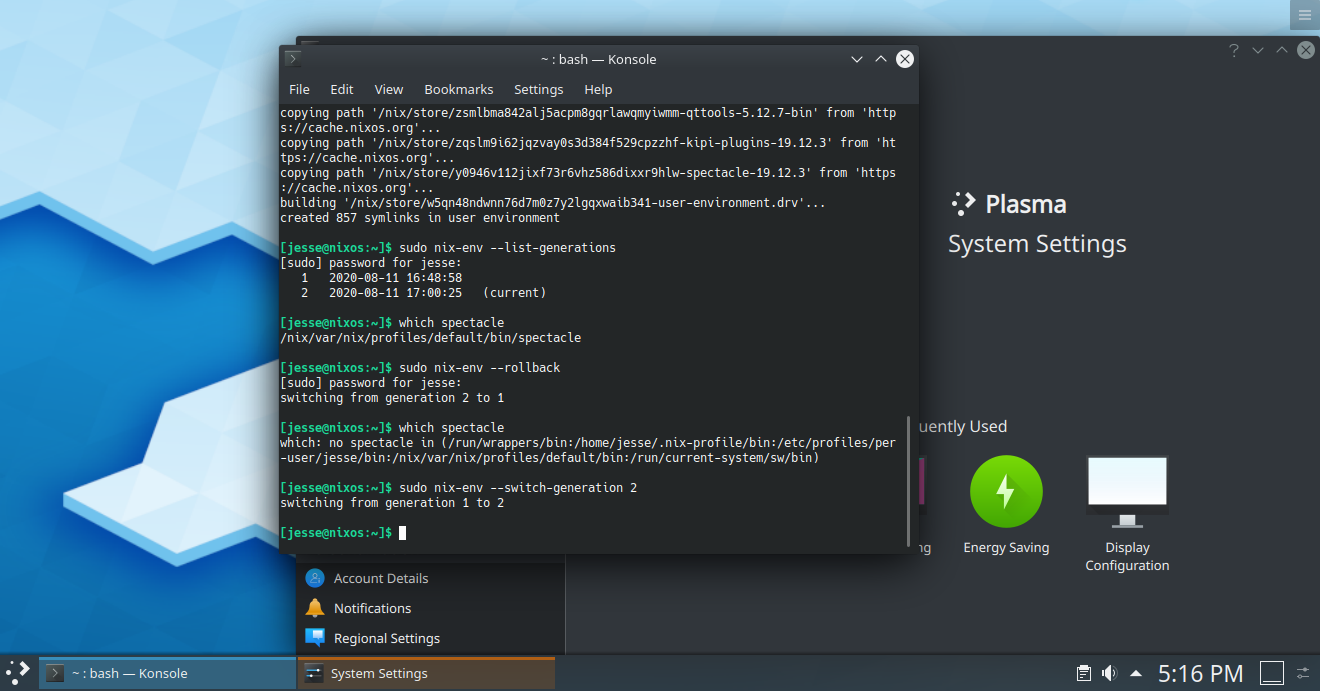Click the Account Details user icon
Image resolution: width=1320 pixels, height=691 pixels.
click(315, 578)
